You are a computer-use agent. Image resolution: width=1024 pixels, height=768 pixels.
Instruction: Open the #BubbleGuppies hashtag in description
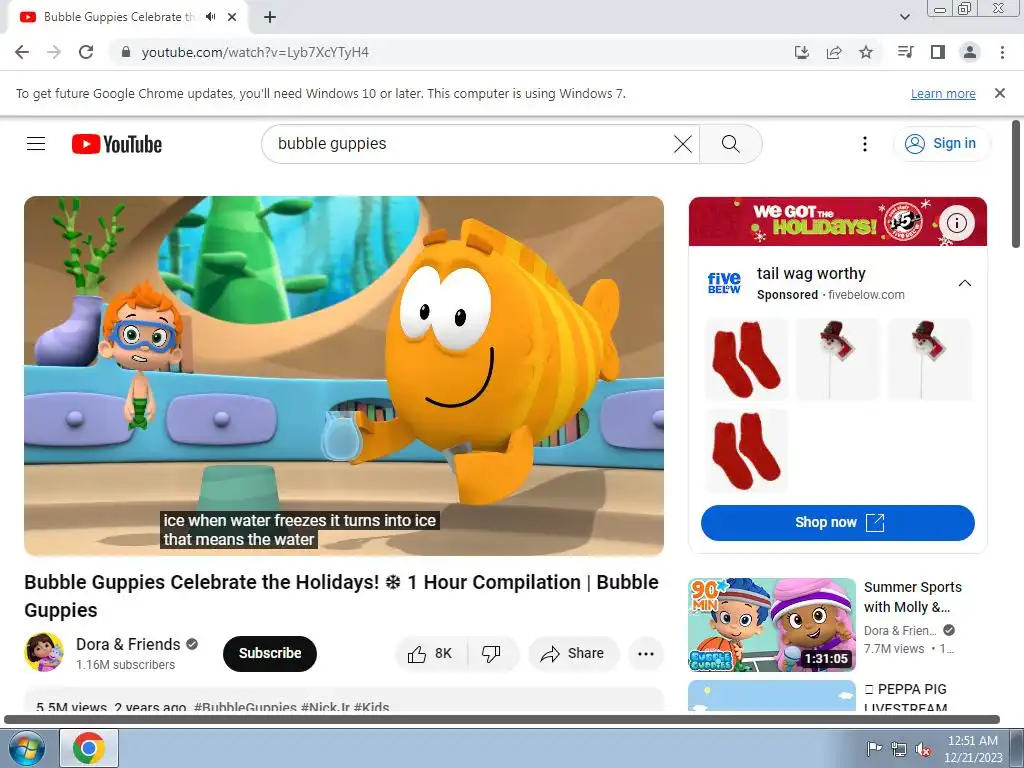click(x=245, y=707)
